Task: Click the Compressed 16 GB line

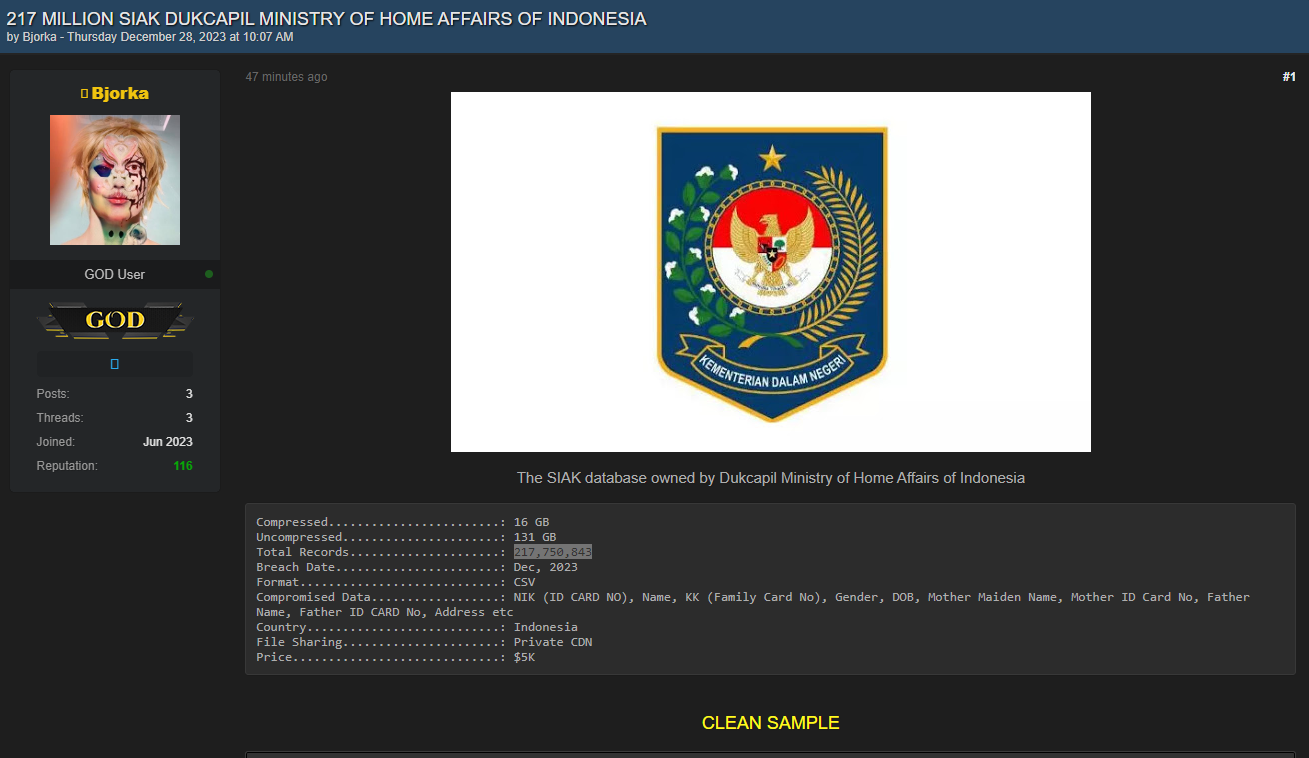Action: [x=403, y=522]
